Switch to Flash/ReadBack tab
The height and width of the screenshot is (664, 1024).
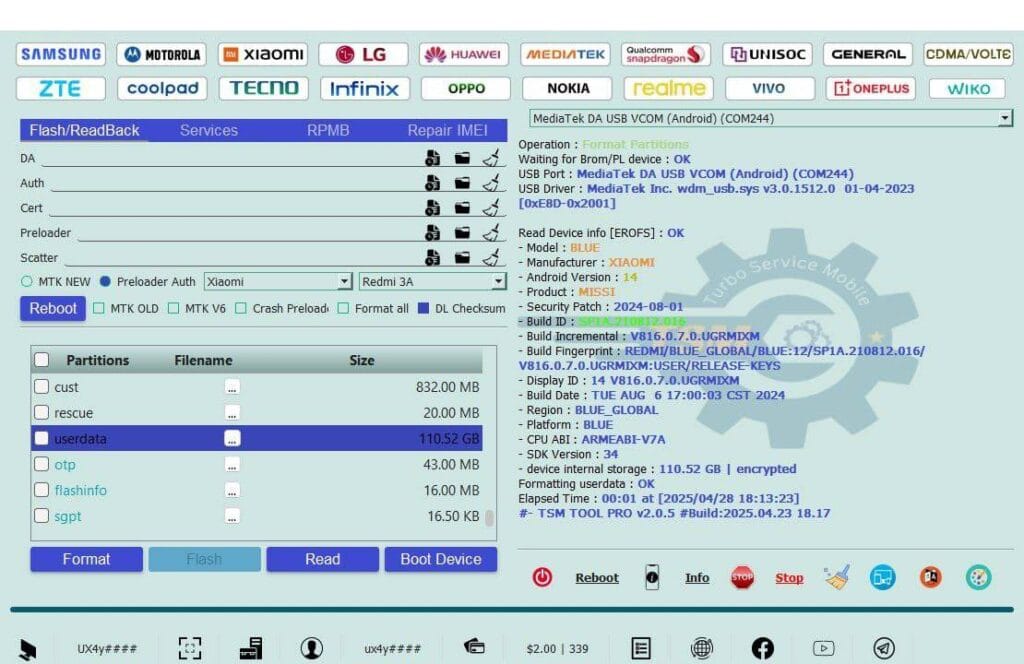tap(84, 131)
